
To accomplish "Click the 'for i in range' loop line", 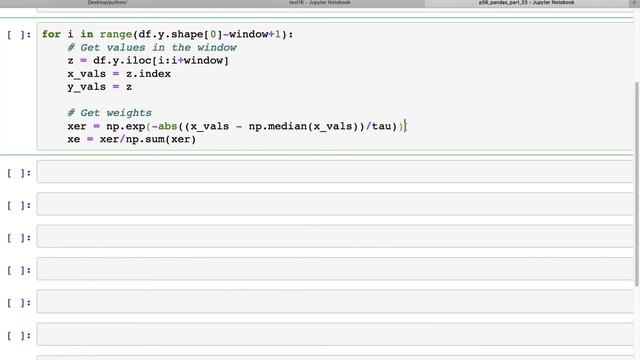I will coord(167,34).
